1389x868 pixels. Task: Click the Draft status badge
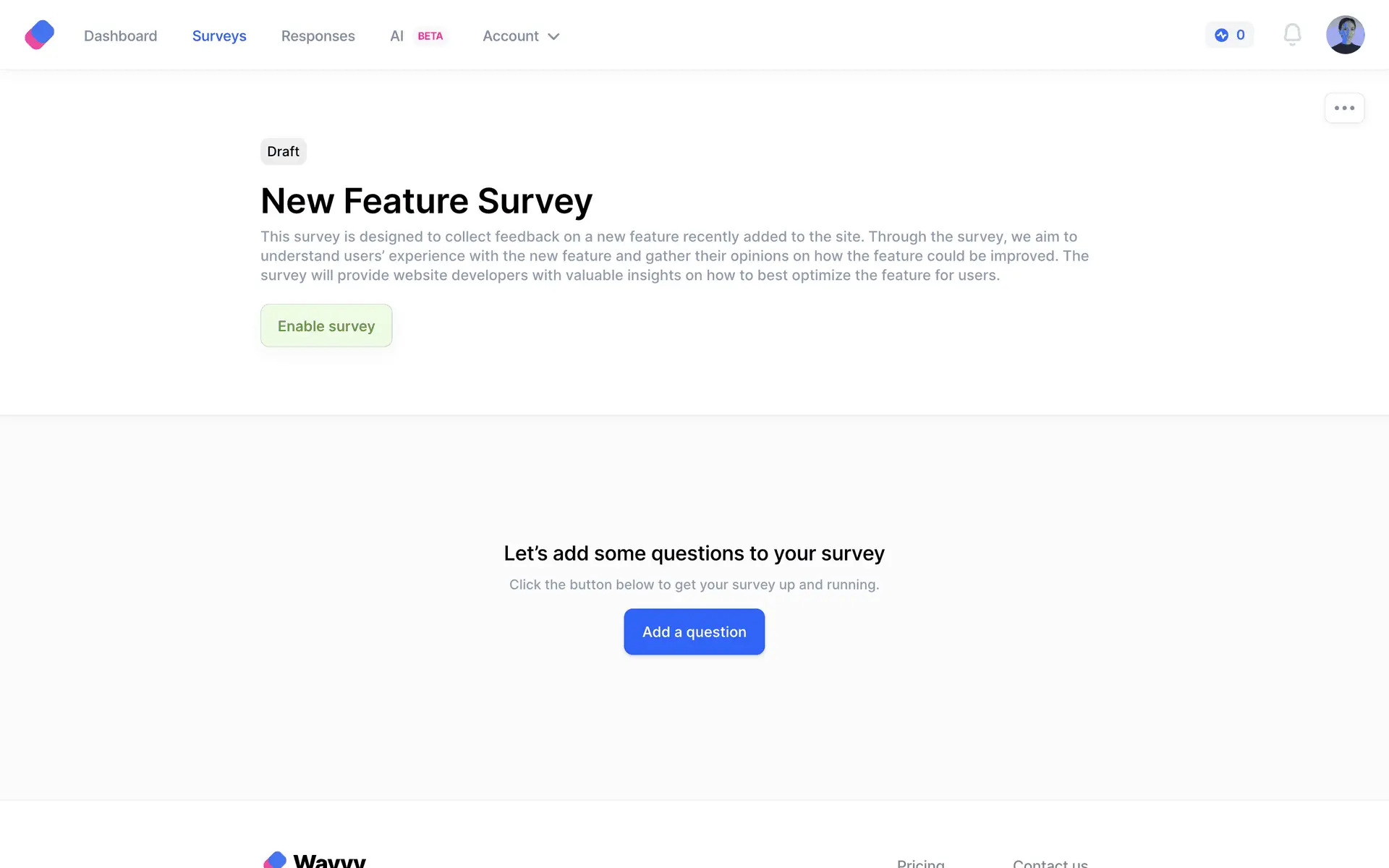click(283, 151)
